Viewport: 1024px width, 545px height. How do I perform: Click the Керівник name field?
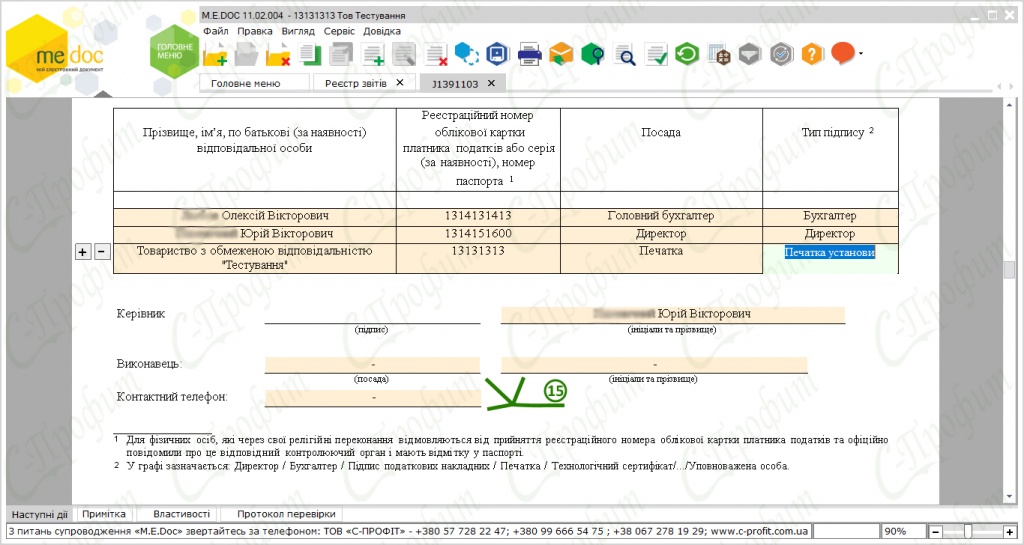coord(673,314)
